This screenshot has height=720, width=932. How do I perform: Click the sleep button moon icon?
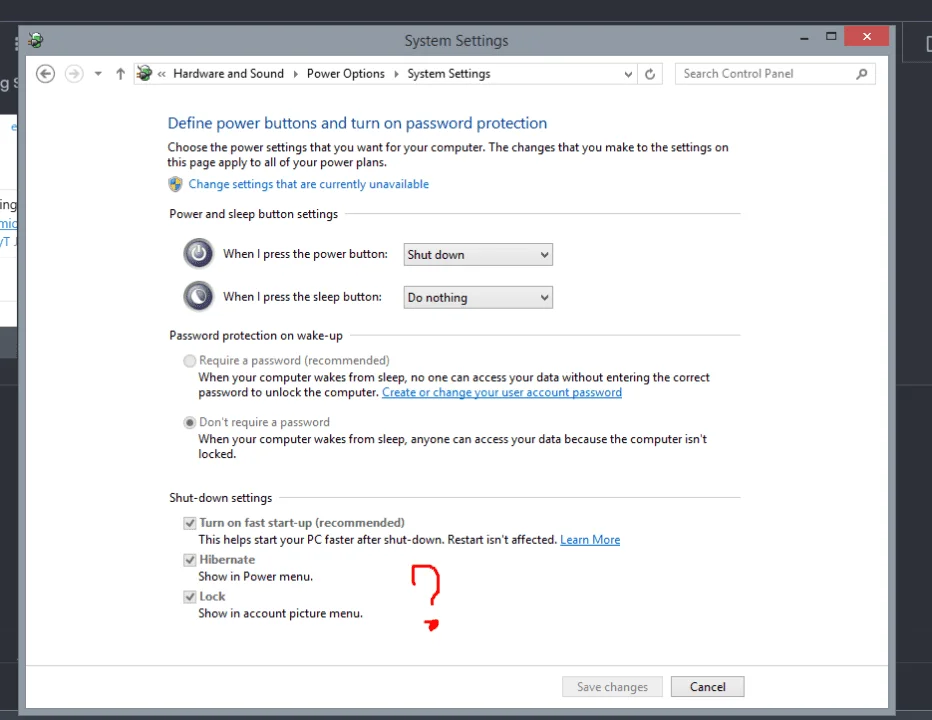pyautogui.click(x=199, y=296)
